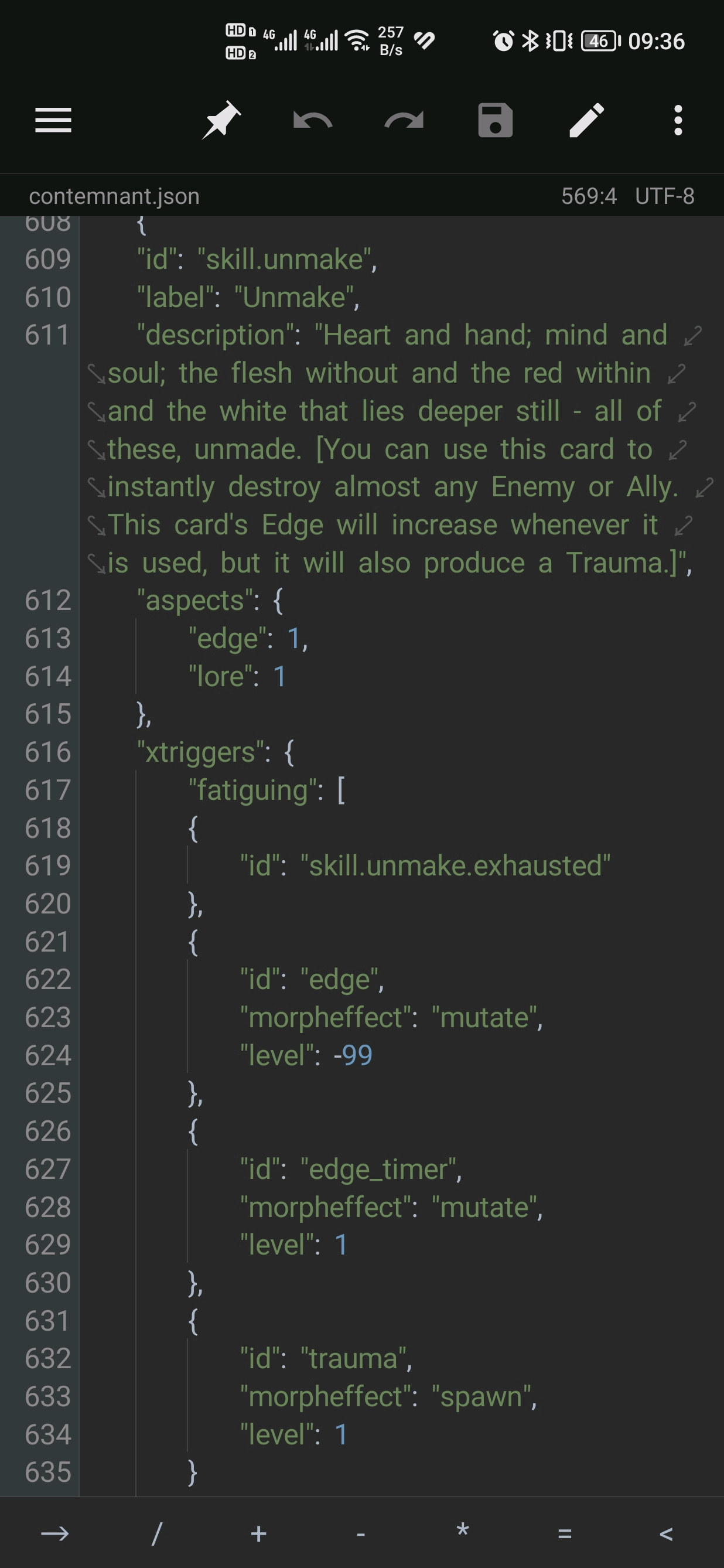Toggle edit mode with pencil icon
Image resolution: width=724 pixels, height=1568 pixels.
click(x=586, y=120)
